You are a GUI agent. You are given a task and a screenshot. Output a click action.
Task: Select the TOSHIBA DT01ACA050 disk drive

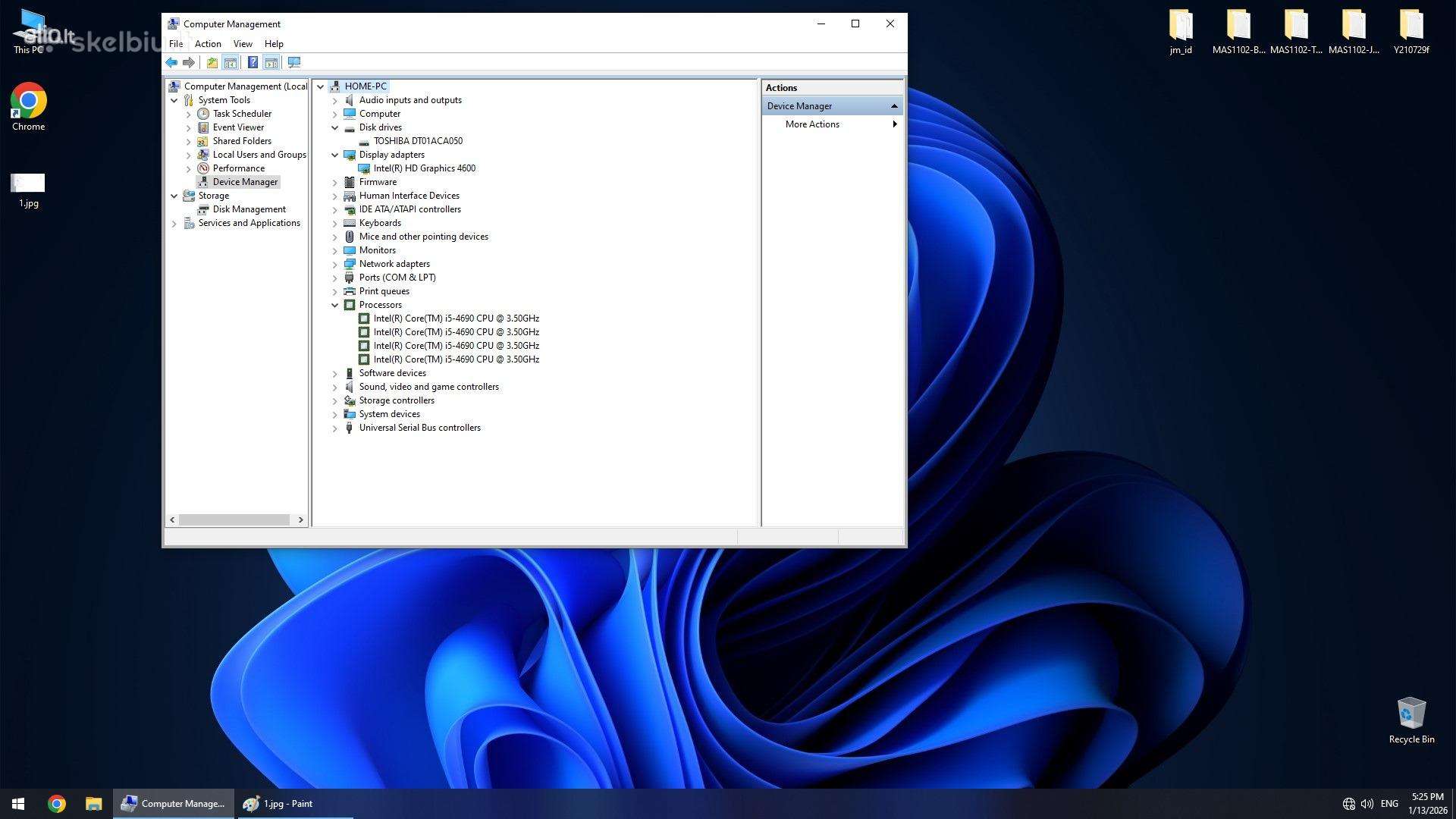(x=418, y=141)
